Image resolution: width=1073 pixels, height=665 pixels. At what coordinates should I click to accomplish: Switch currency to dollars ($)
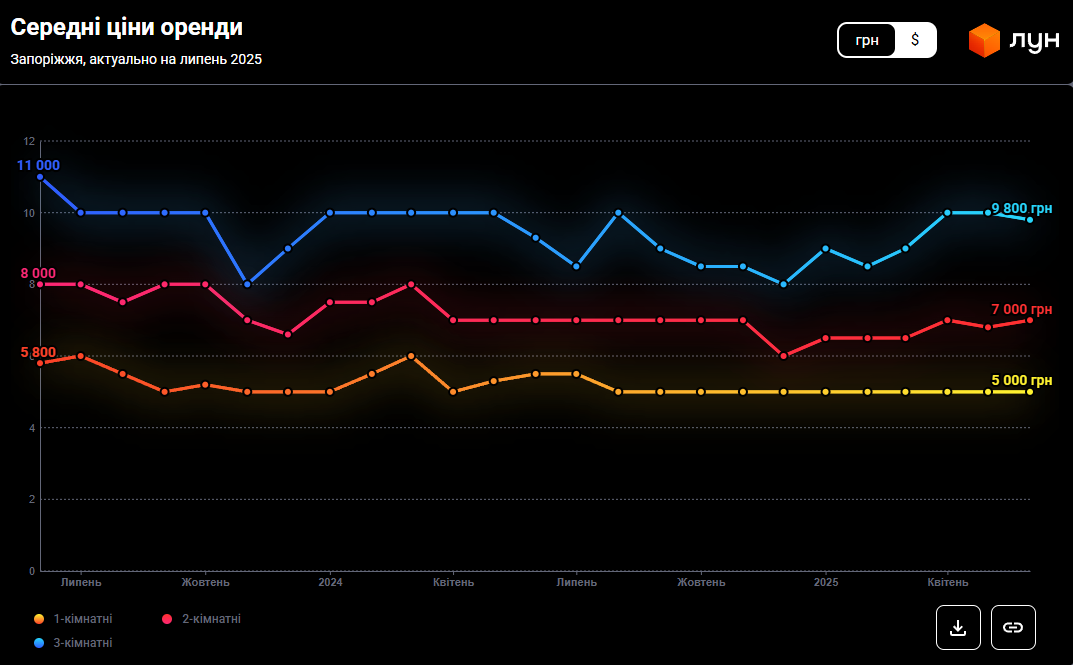(x=915, y=40)
